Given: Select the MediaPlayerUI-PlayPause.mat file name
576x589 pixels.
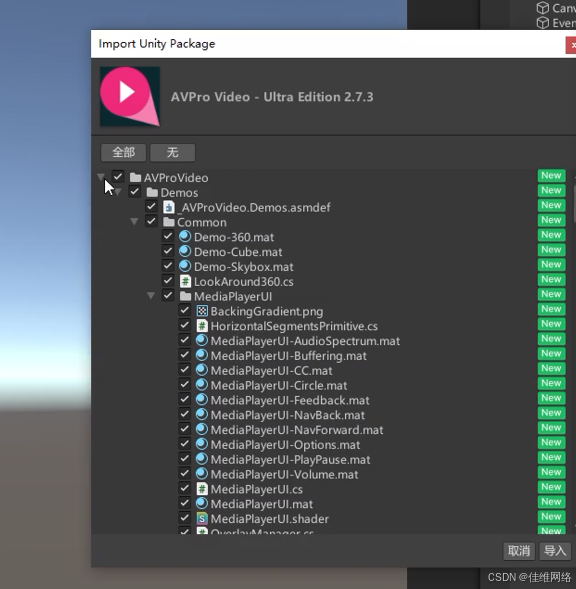Looking at the screenshot, I should (290, 460).
